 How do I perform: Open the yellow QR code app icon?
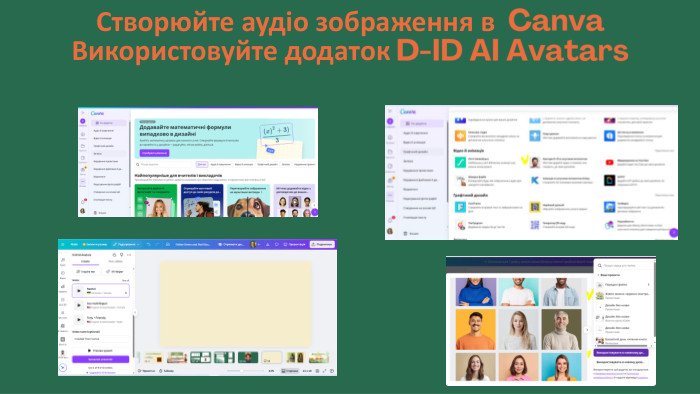pyautogui.click(x=535, y=207)
